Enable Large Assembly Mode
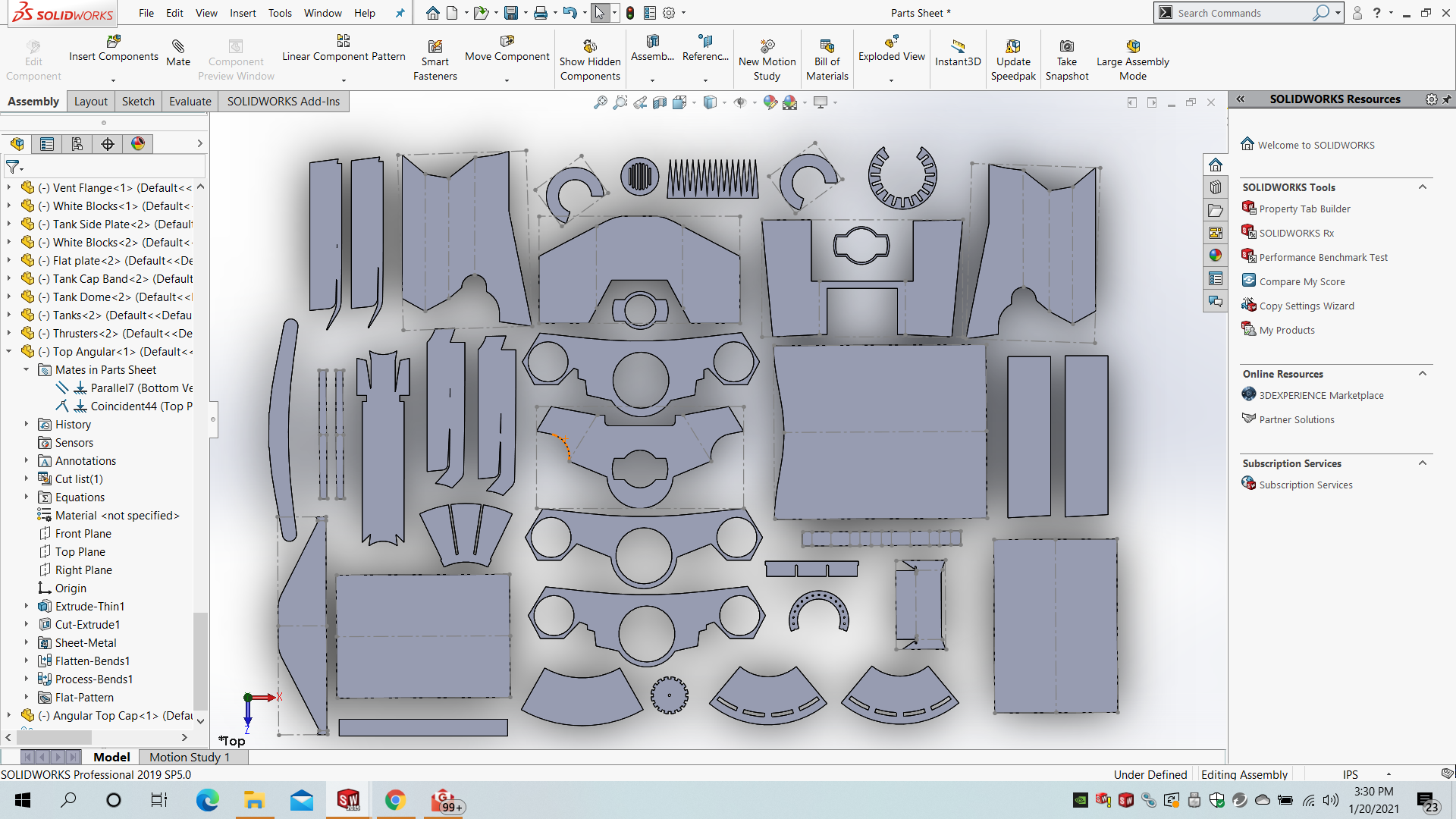 (1133, 59)
